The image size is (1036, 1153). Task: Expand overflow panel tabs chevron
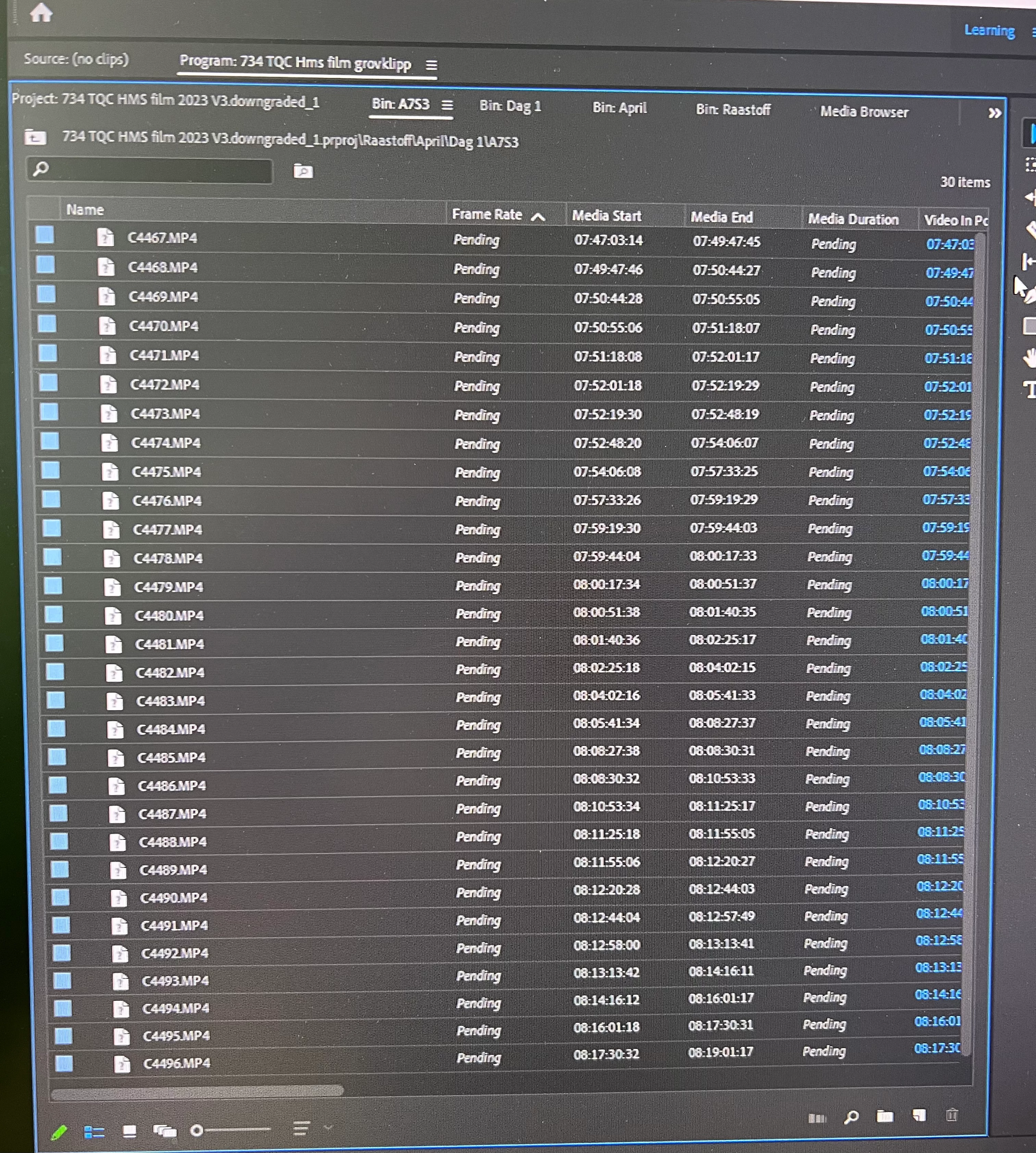coord(994,113)
